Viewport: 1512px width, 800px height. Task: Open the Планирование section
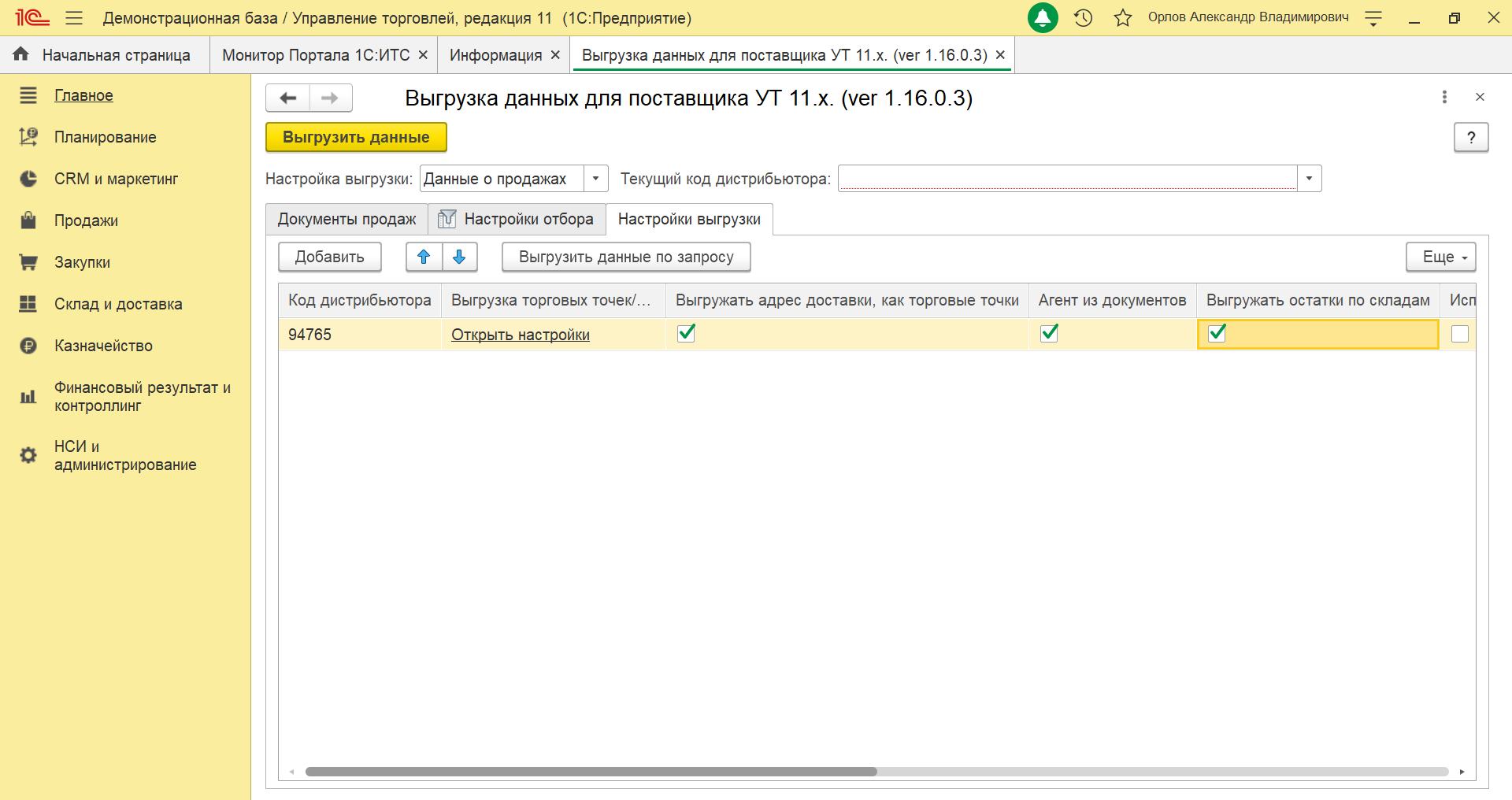click(106, 137)
